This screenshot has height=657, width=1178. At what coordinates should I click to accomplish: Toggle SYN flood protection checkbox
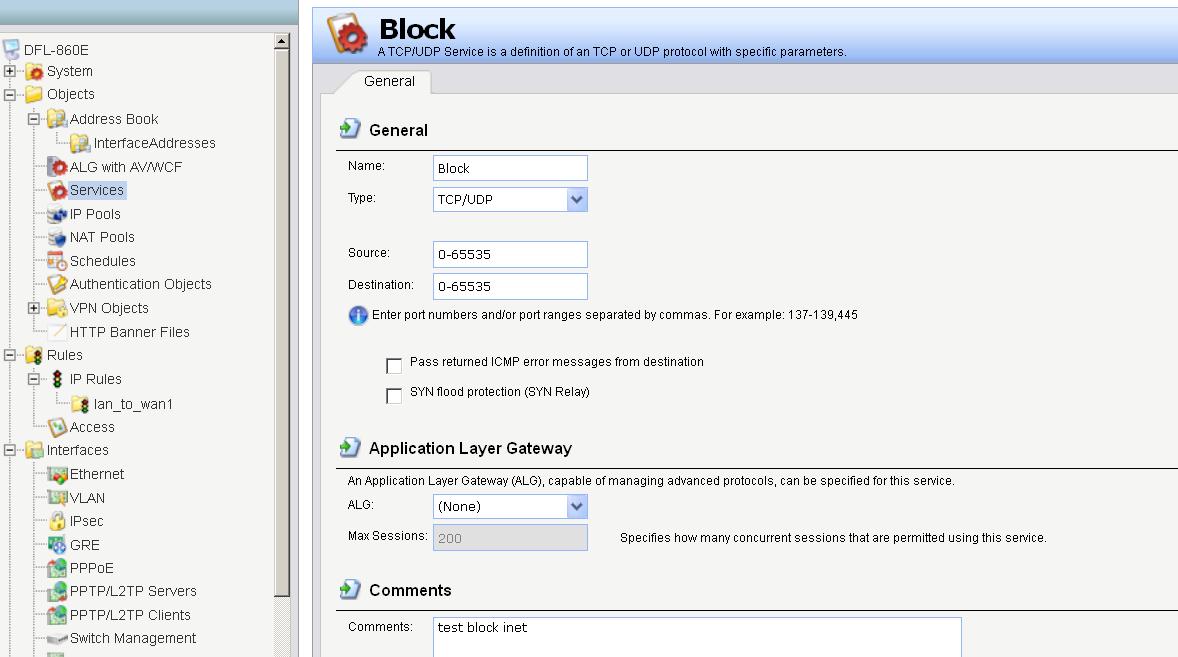pyautogui.click(x=394, y=395)
